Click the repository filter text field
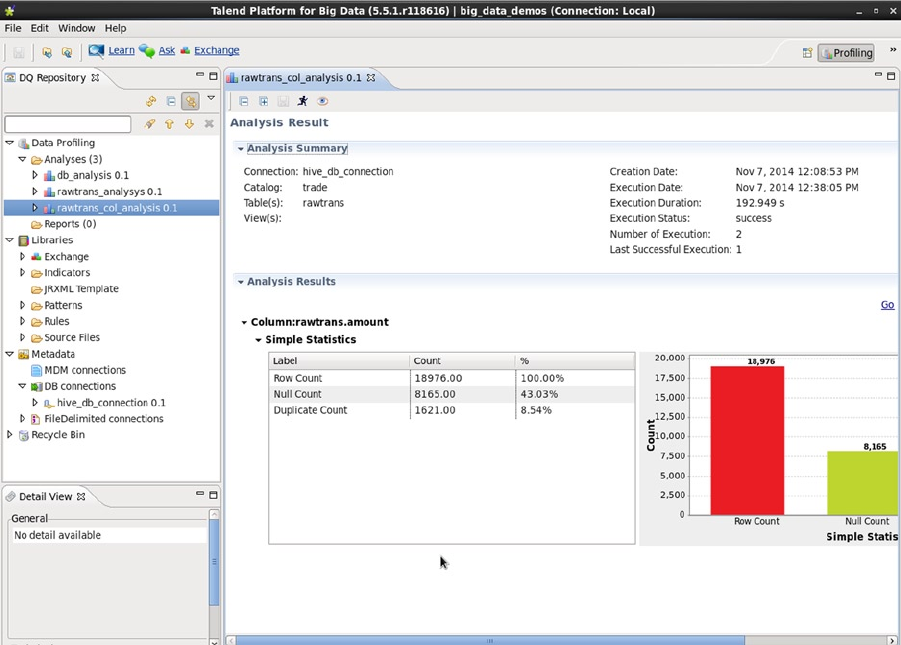 pos(68,124)
